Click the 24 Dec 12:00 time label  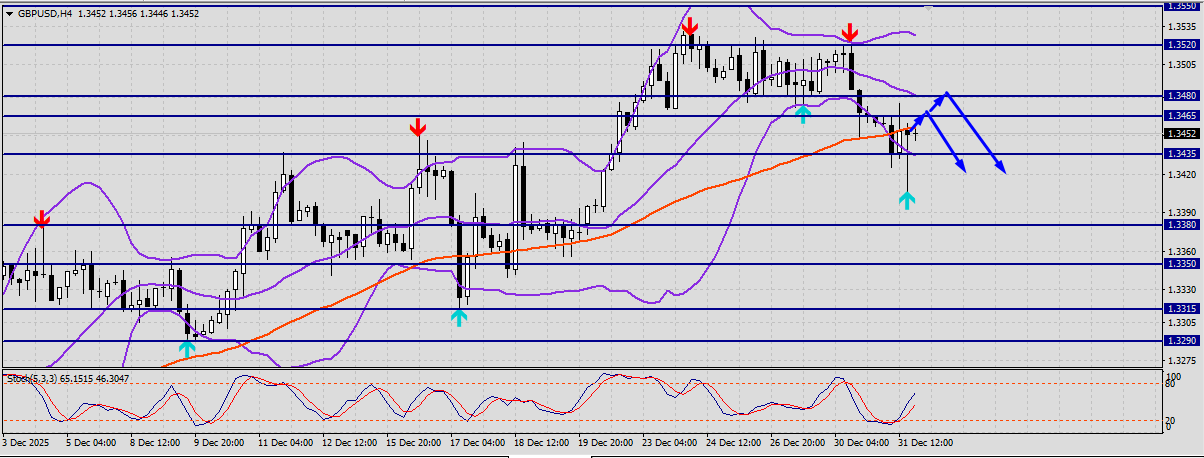pos(732,442)
